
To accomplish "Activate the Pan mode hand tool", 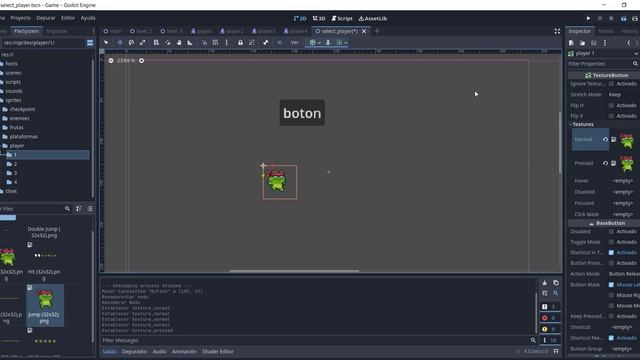I will click(x=179, y=42).
